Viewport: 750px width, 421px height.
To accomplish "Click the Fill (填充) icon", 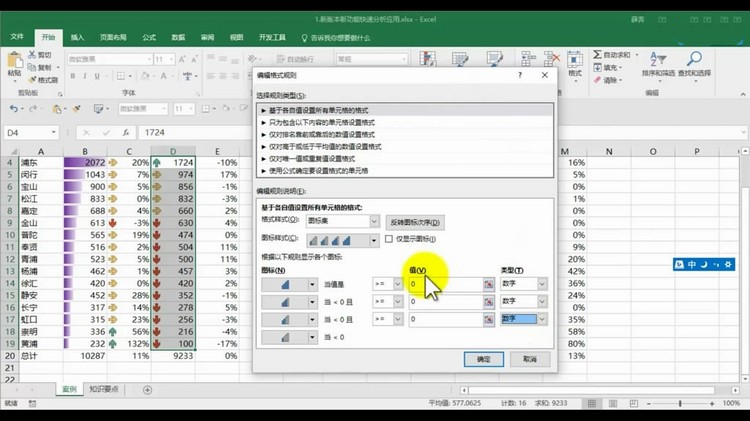I will click(x=597, y=67).
